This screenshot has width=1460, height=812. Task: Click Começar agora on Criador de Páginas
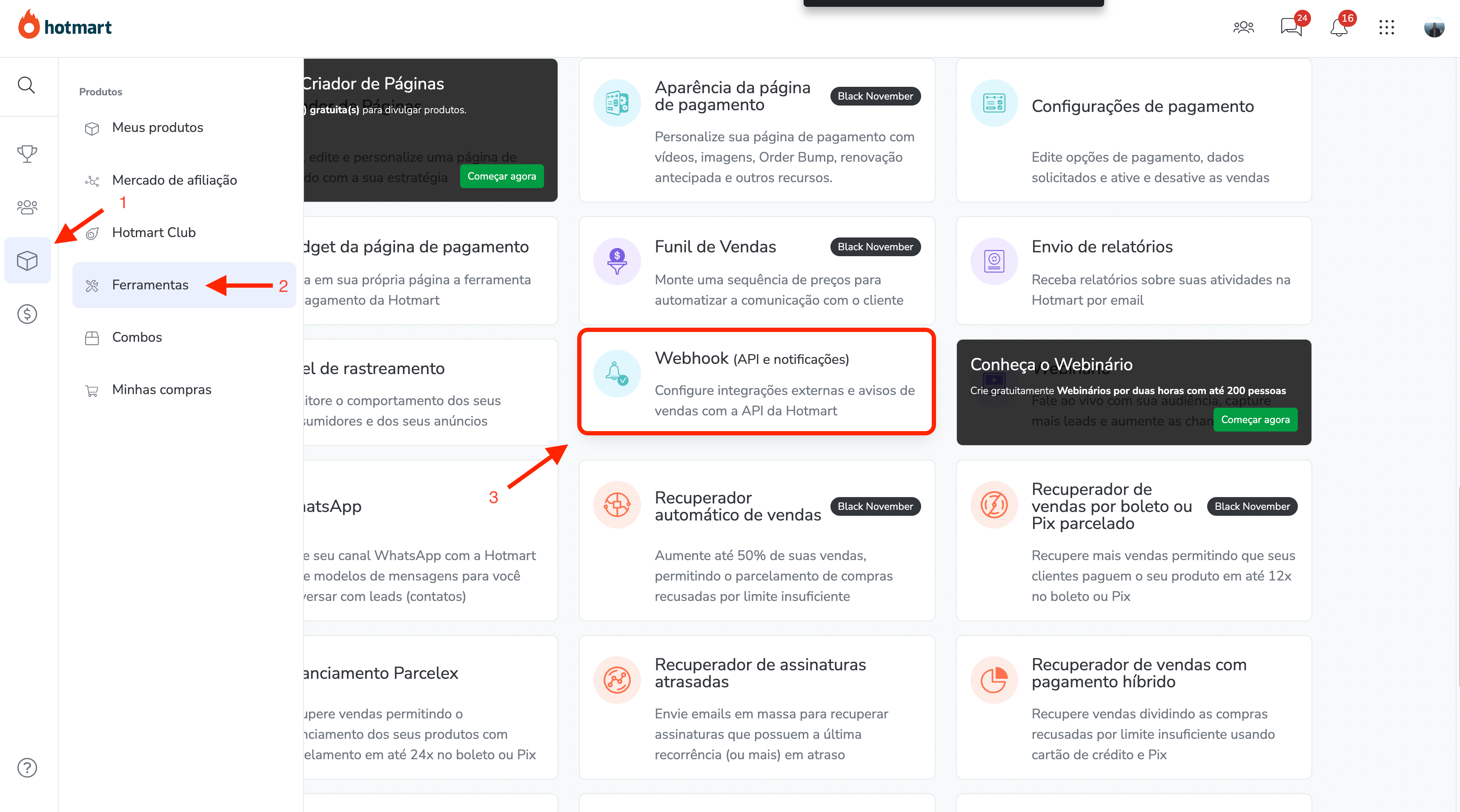501,176
